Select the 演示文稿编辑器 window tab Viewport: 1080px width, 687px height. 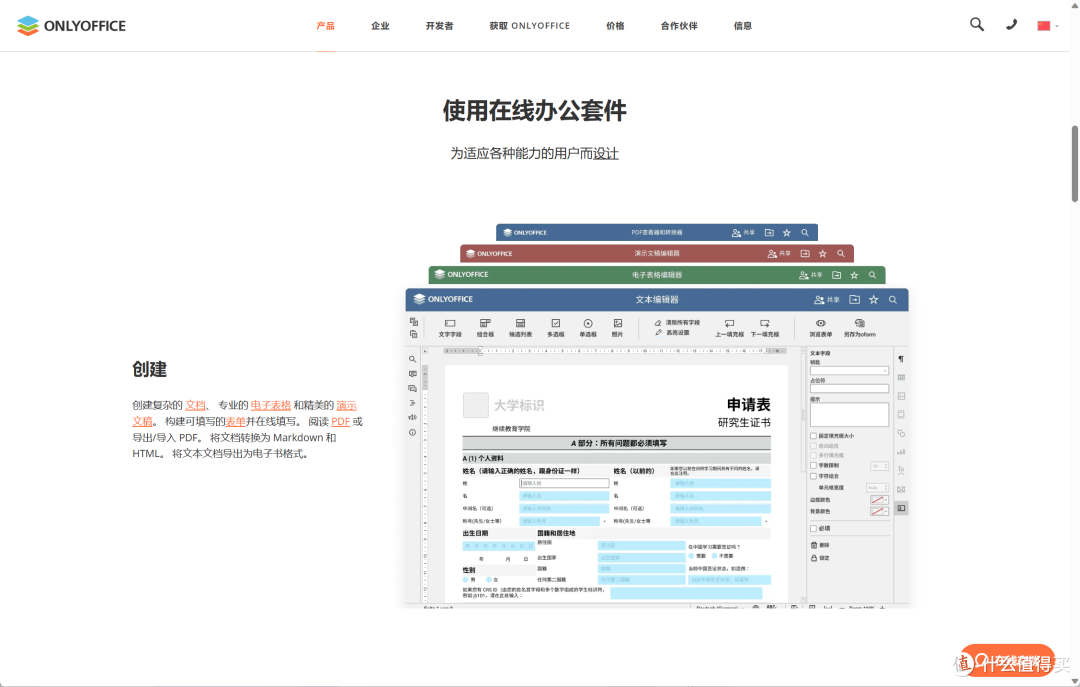[x=656, y=254]
